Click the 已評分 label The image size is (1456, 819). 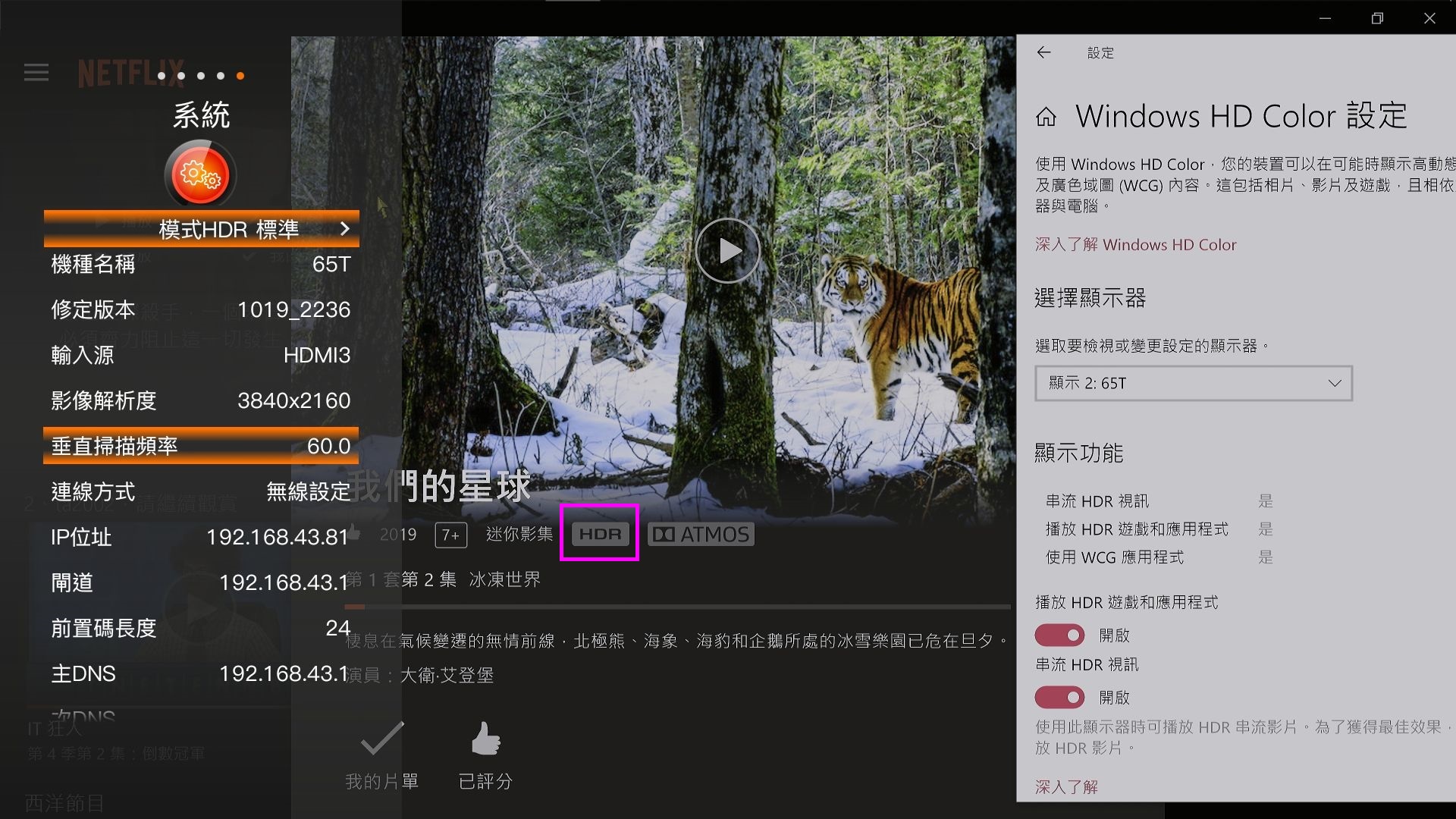(485, 782)
